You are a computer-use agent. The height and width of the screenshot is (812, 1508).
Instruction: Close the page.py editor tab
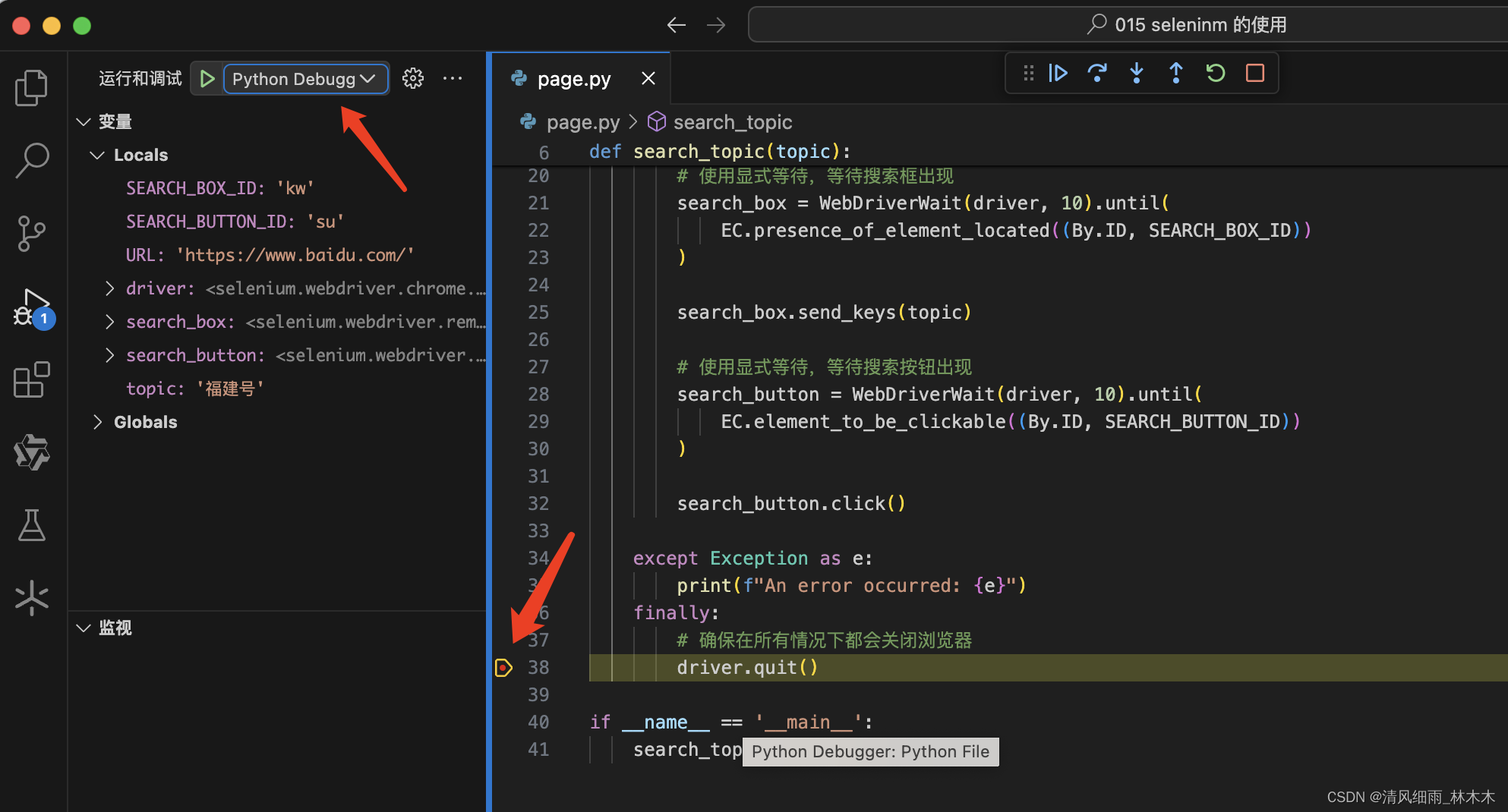(648, 78)
